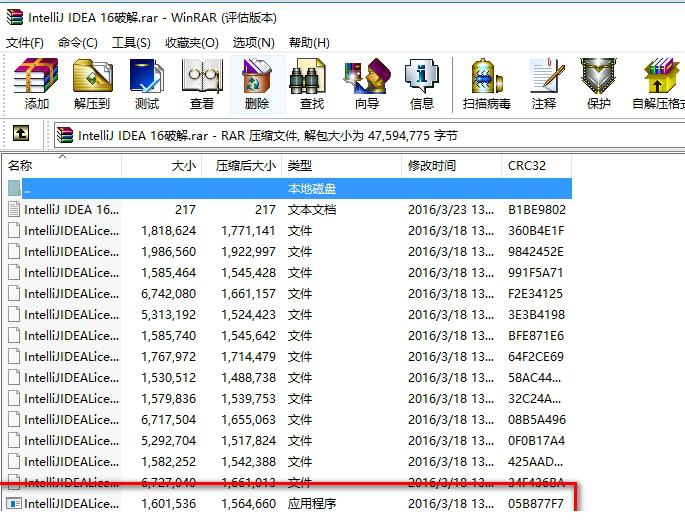Click CRC32 value 05B877F7
This screenshot has width=685, height=531.
tap(536, 503)
